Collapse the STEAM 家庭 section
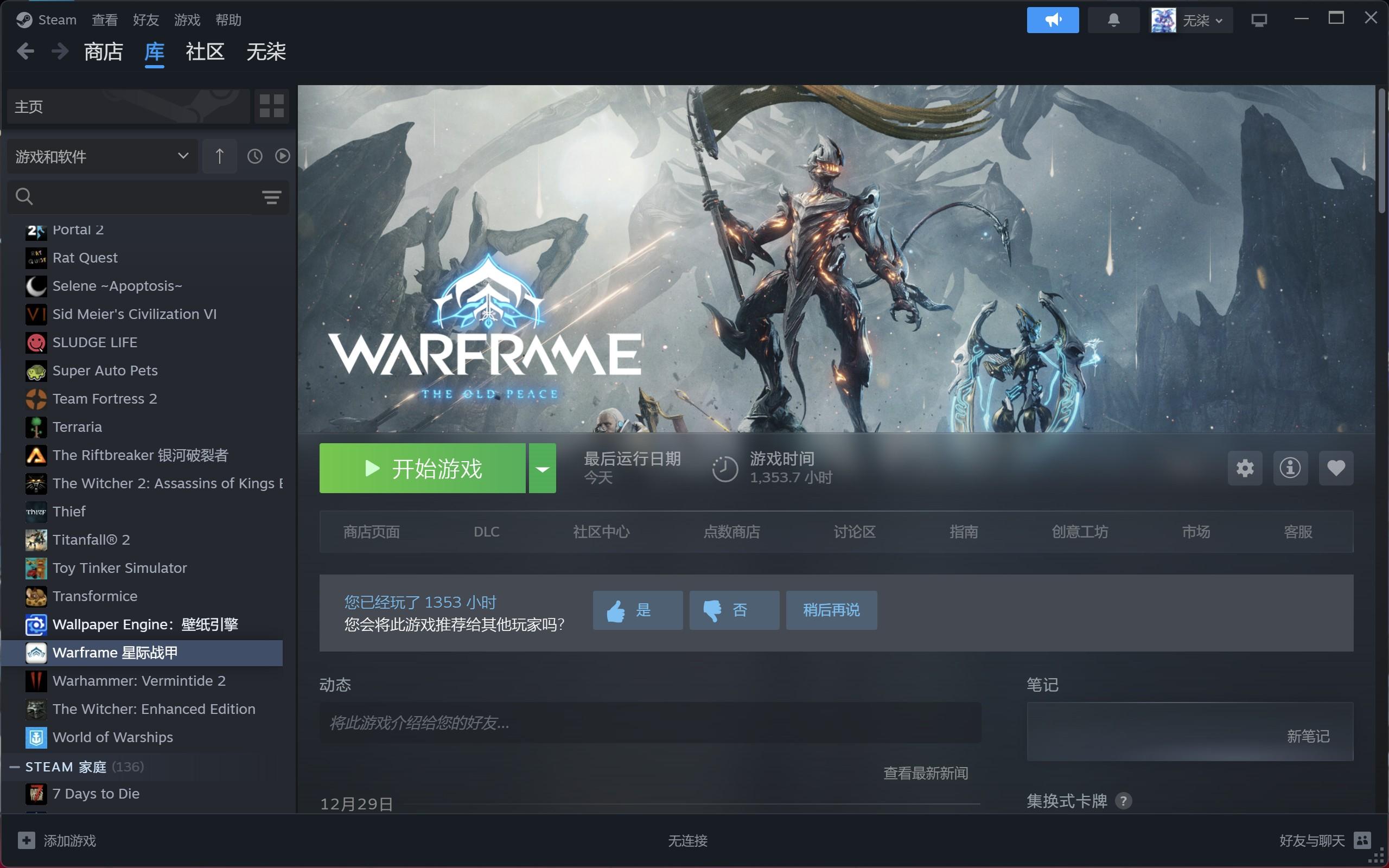The width and height of the screenshot is (1389, 868). [15, 767]
